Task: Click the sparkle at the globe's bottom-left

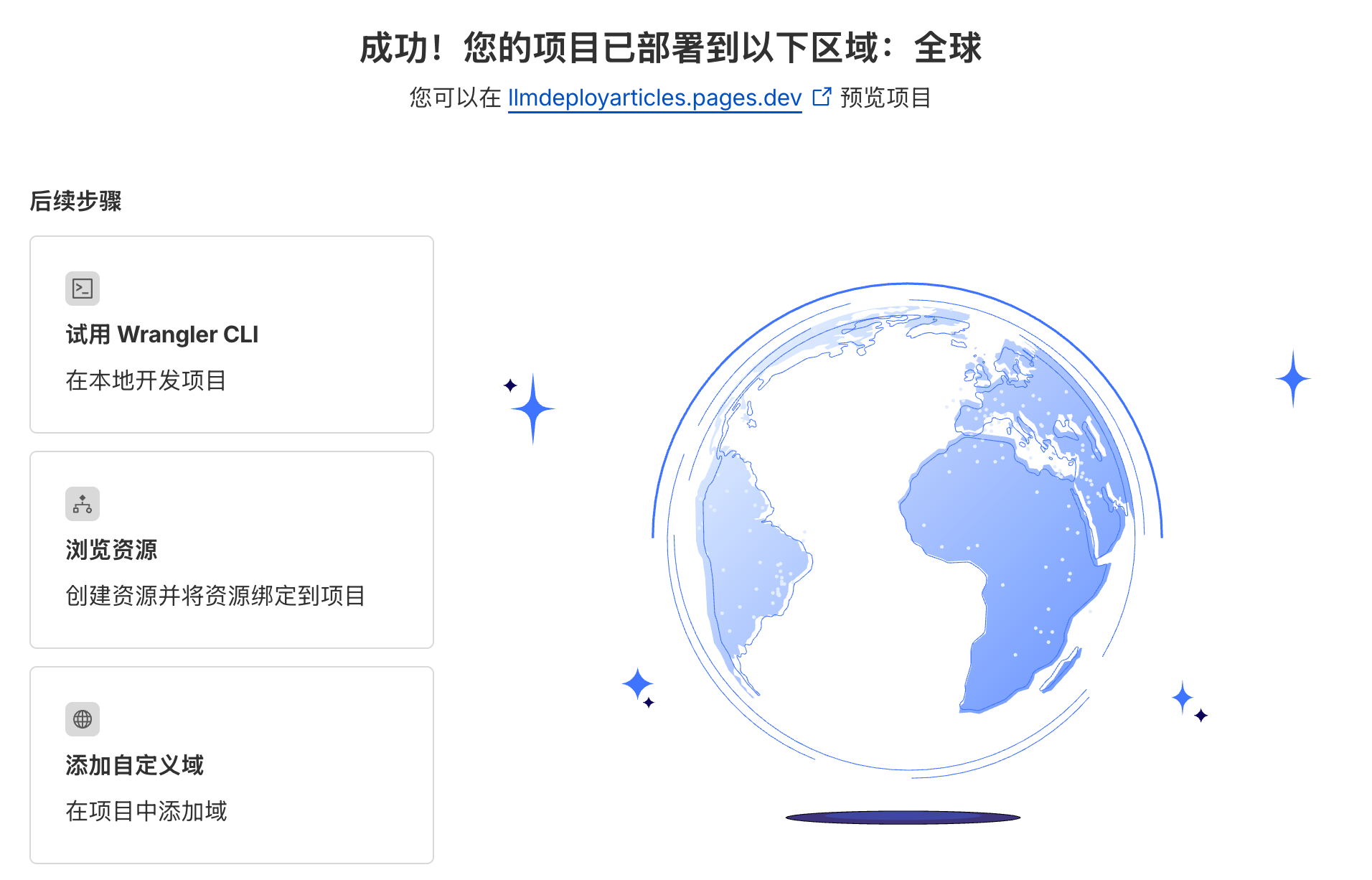Action: coord(637,684)
